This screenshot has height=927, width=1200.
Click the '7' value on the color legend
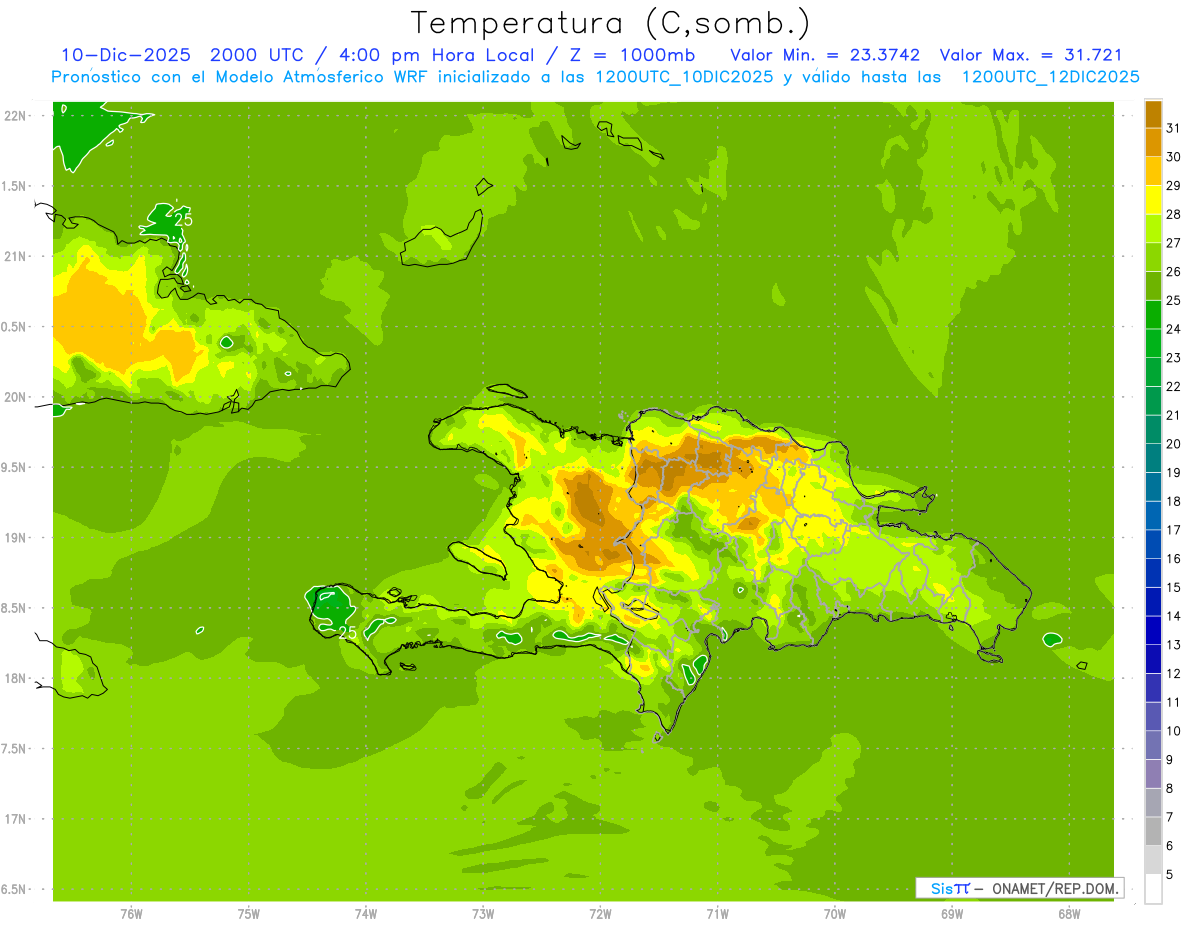1170,817
